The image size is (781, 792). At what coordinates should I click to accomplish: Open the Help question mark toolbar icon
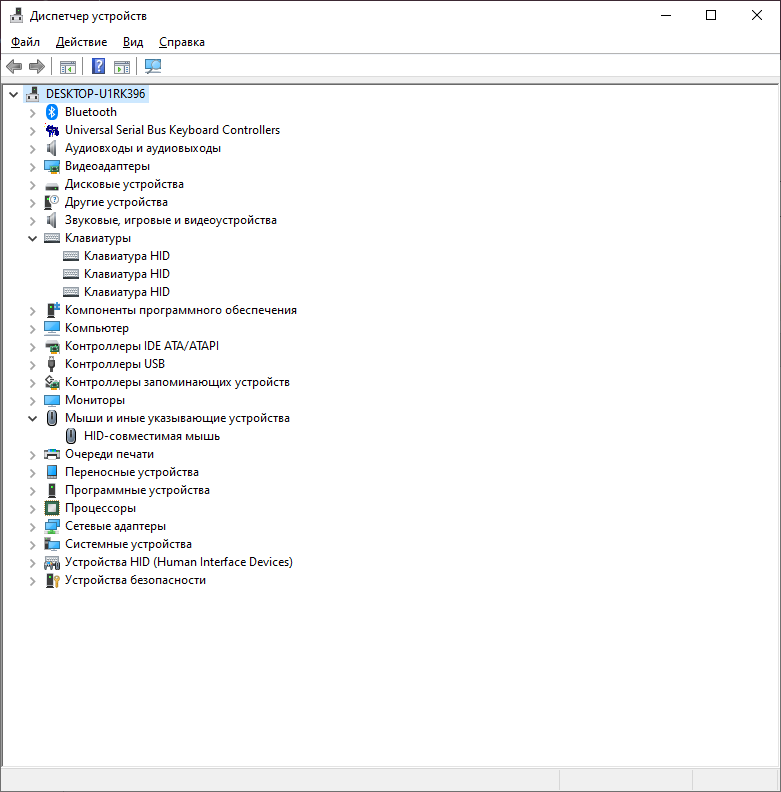[x=99, y=66]
